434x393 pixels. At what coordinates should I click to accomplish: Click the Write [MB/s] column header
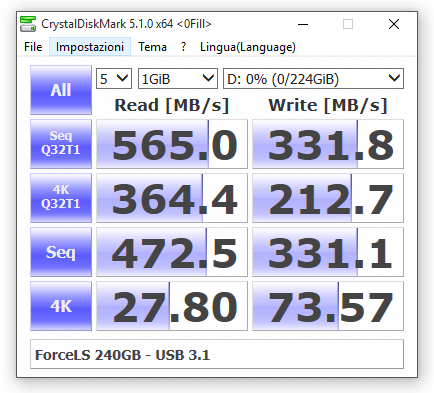coord(328,105)
